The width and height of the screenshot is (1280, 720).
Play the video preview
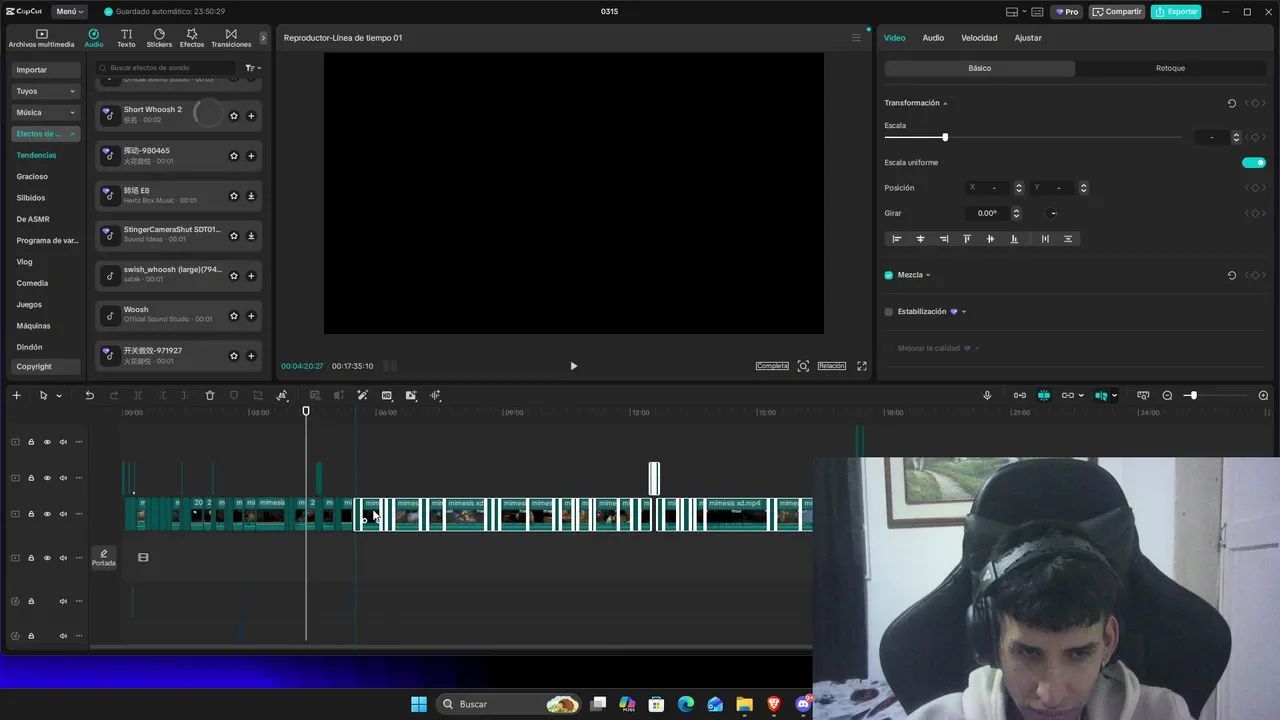tap(573, 366)
